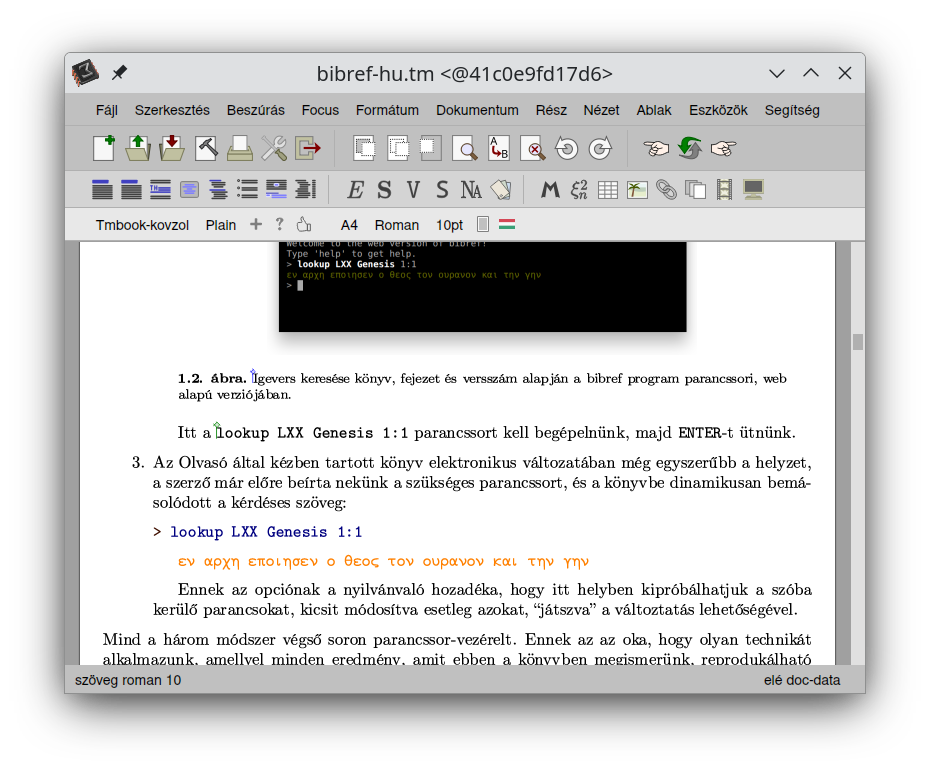
Task: Create a new document with the new-file icon
Action: [104, 149]
